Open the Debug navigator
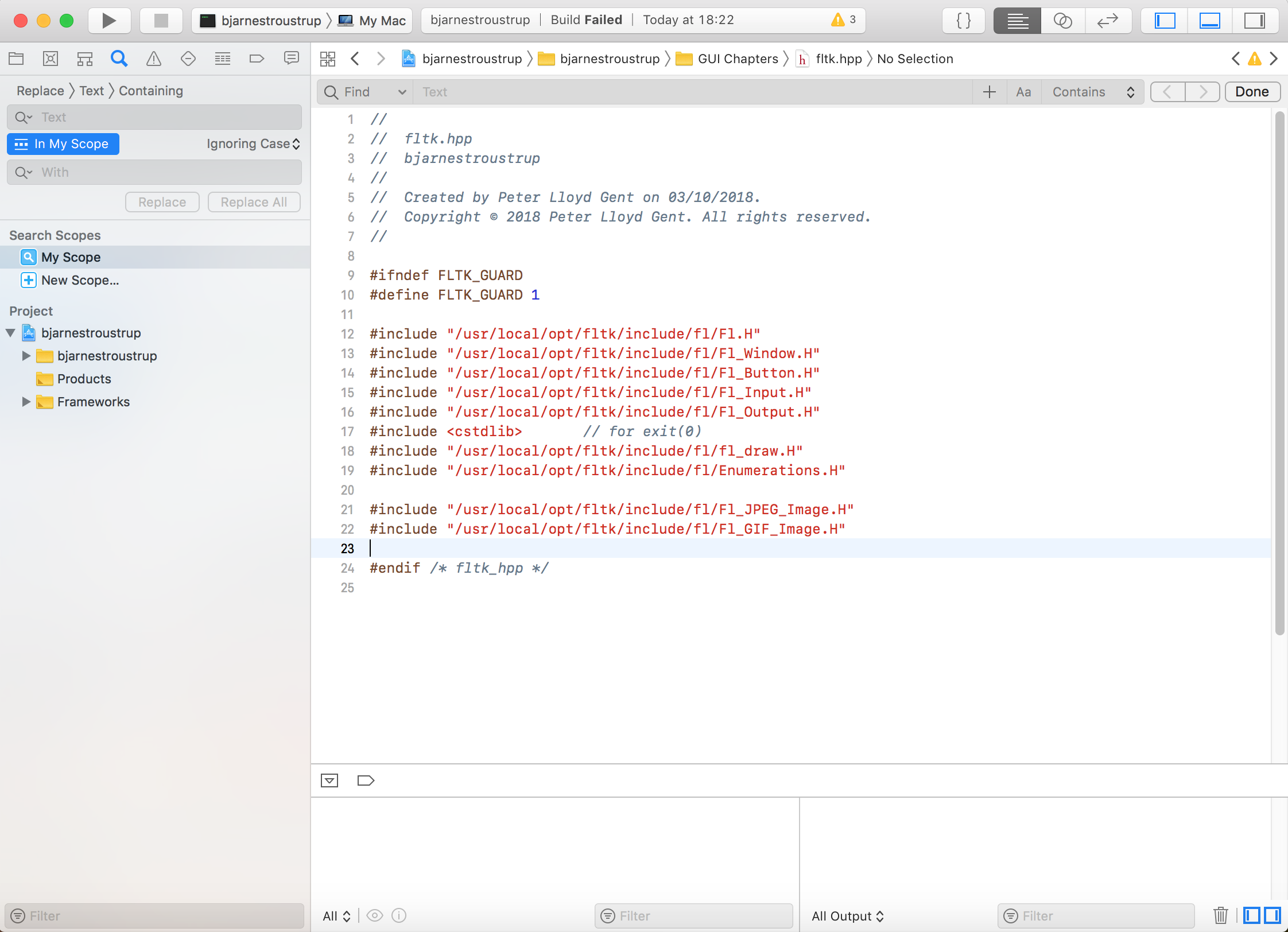The image size is (1288, 932). (223, 59)
